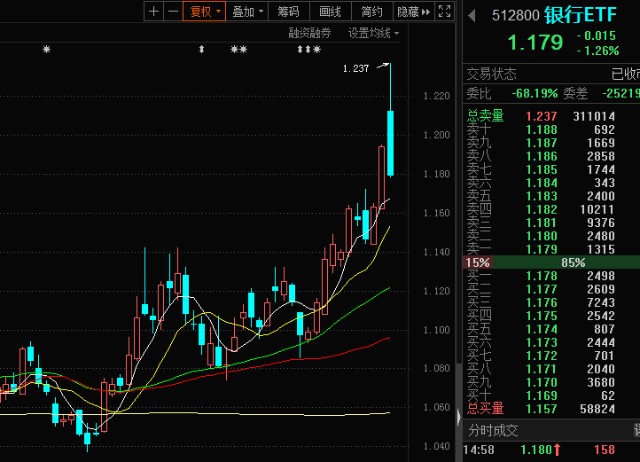
Task: Toggle 隐藏 hide panel button
Action: [413, 11]
